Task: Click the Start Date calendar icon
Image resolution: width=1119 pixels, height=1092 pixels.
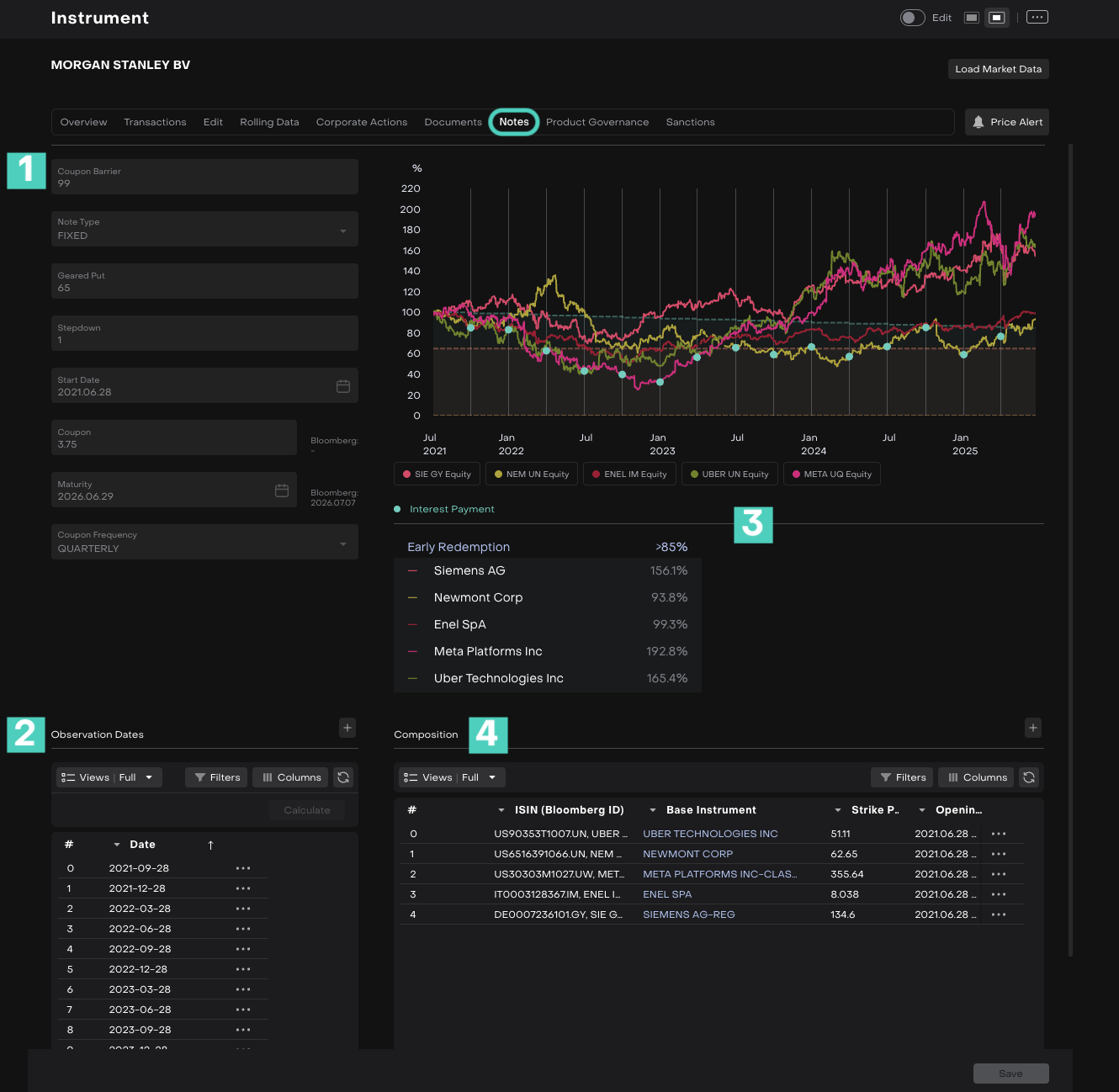Action: [343, 386]
